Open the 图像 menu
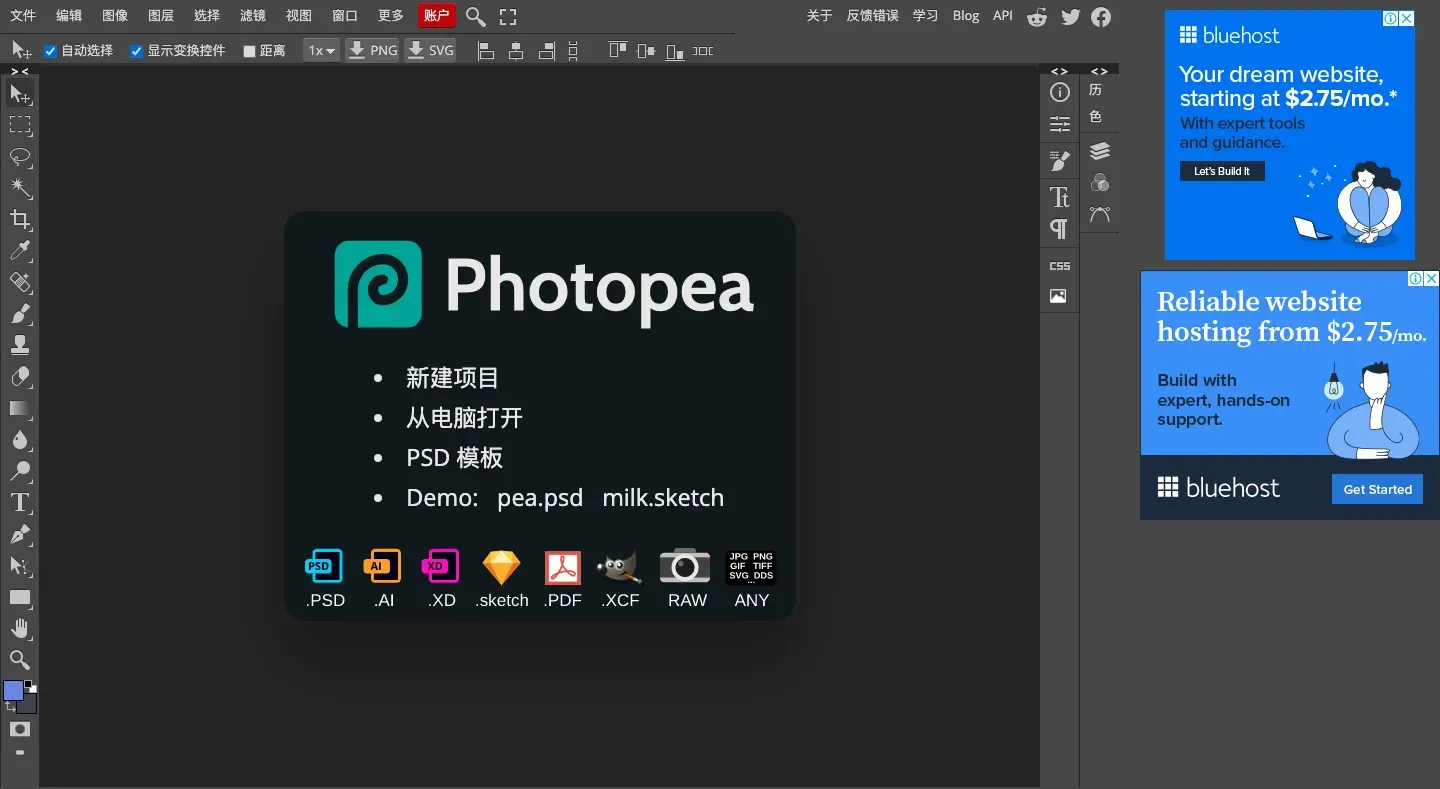 pos(115,16)
